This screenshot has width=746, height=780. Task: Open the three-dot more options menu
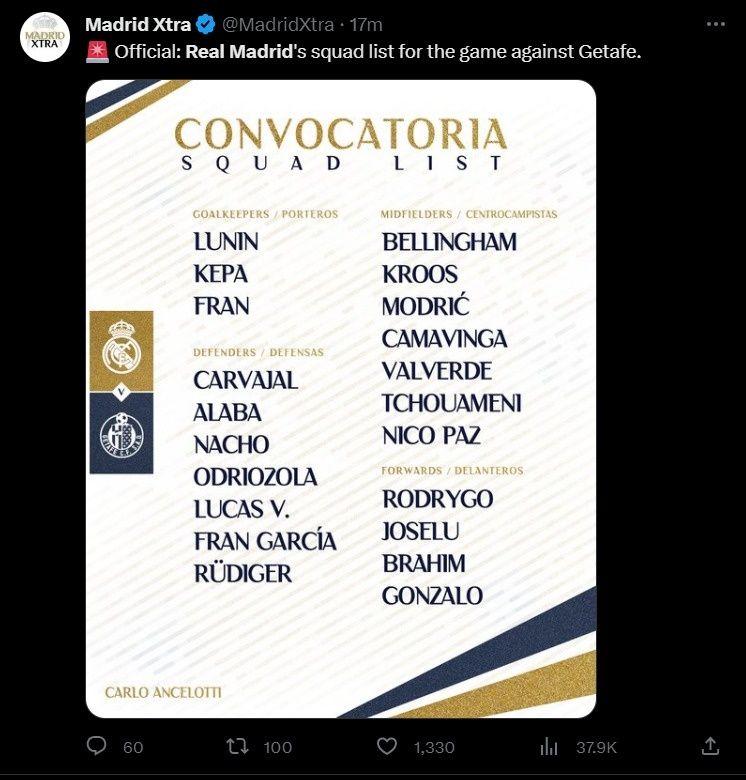tap(715, 24)
